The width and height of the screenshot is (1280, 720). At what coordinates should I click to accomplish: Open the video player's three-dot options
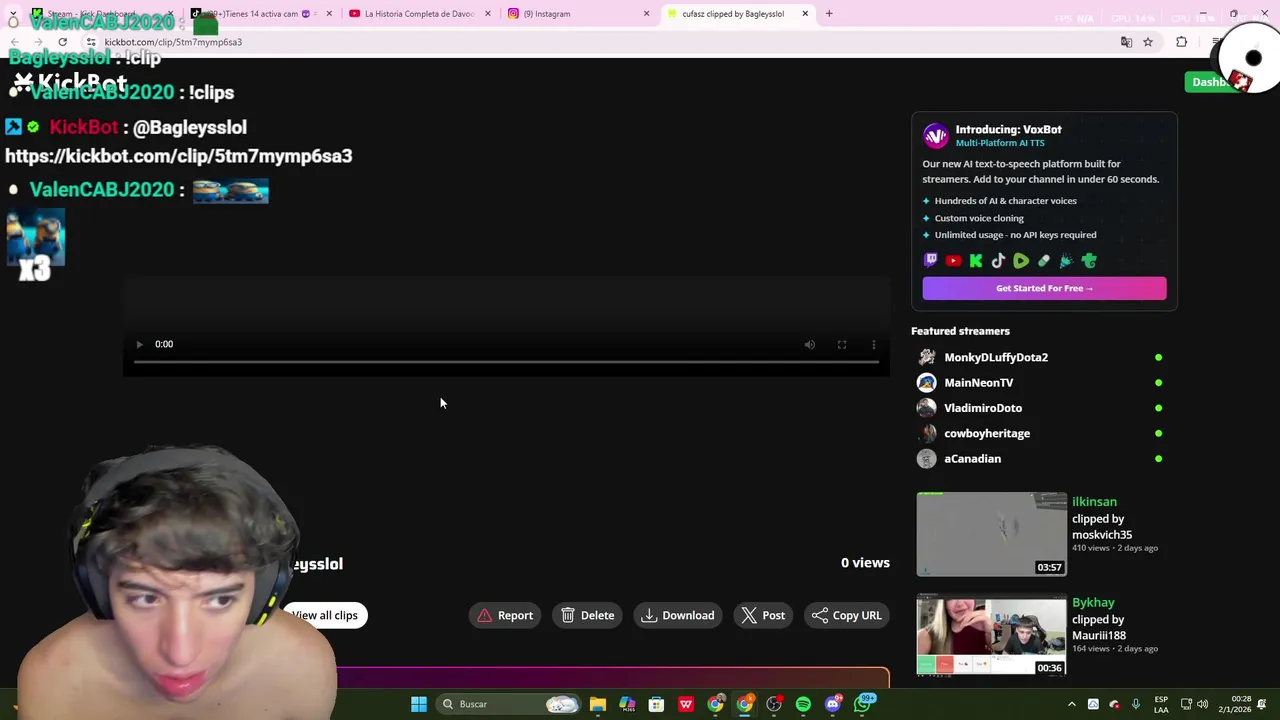click(874, 344)
